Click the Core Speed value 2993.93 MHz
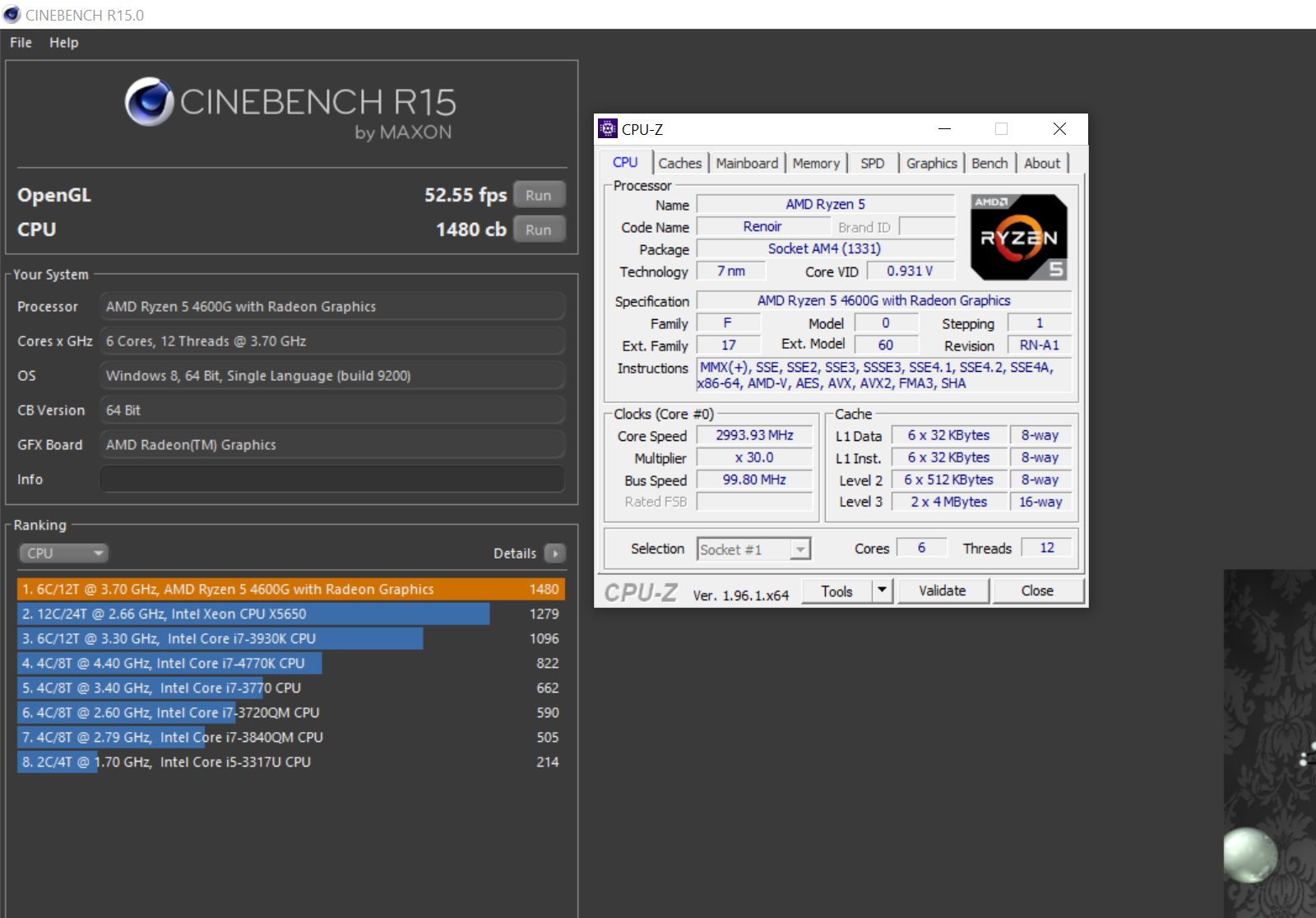Viewport: 1316px width, 918px height. coord(754,435)
